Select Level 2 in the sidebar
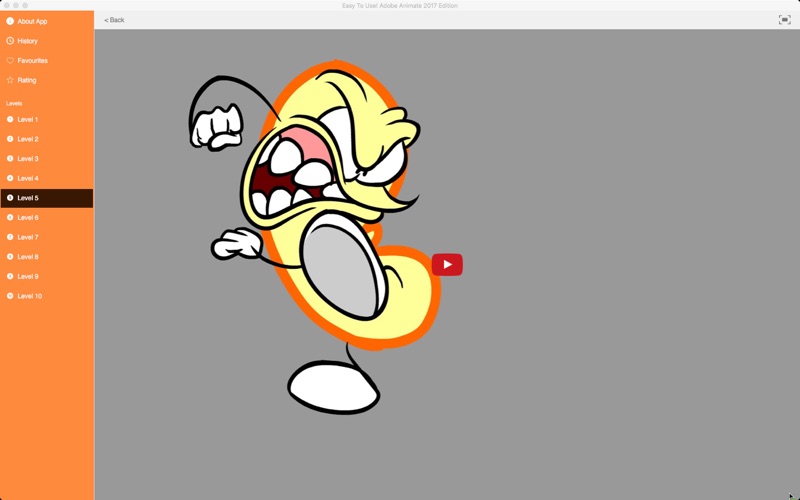Viewport: 800px width, 500px height. (x=47, y=139)
